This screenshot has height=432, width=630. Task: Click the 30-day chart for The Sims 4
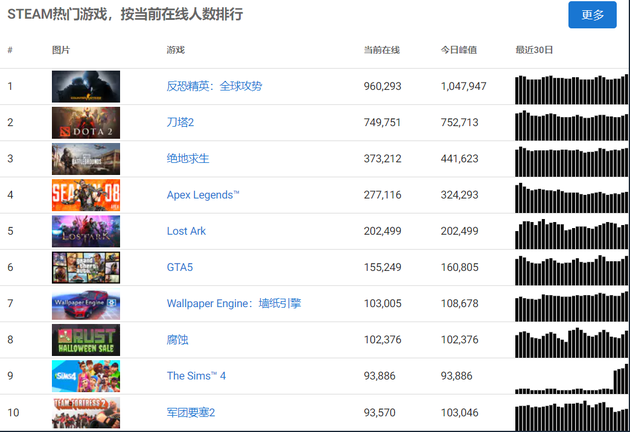[572, 379]
